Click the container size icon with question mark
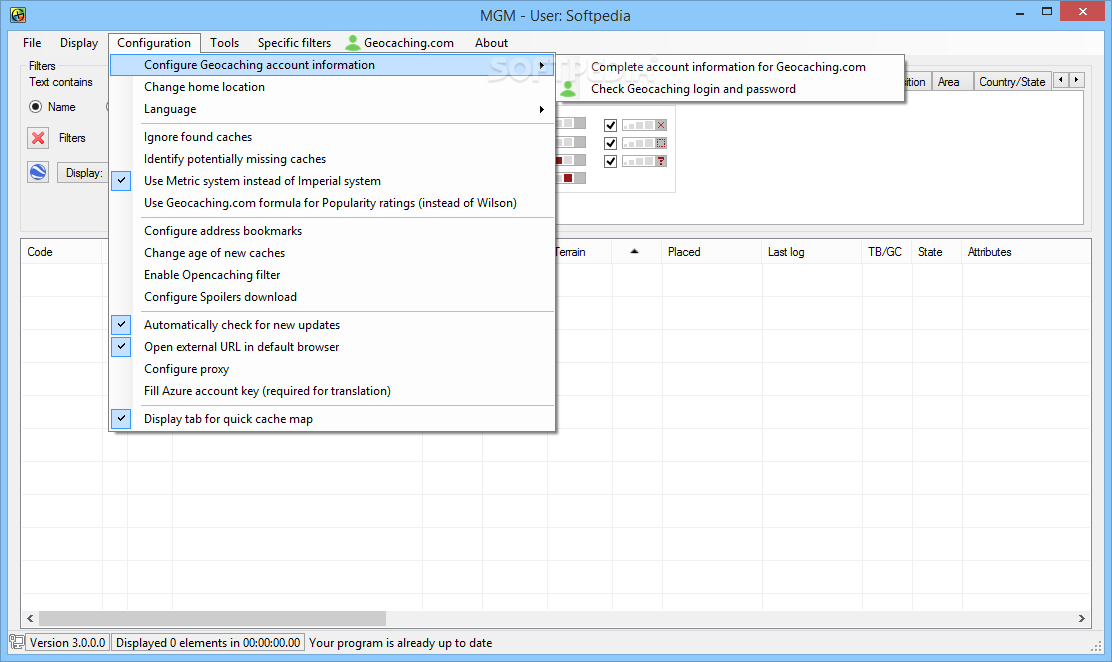This screenshot has width=1112, height=662. click(x=645, y=161)
